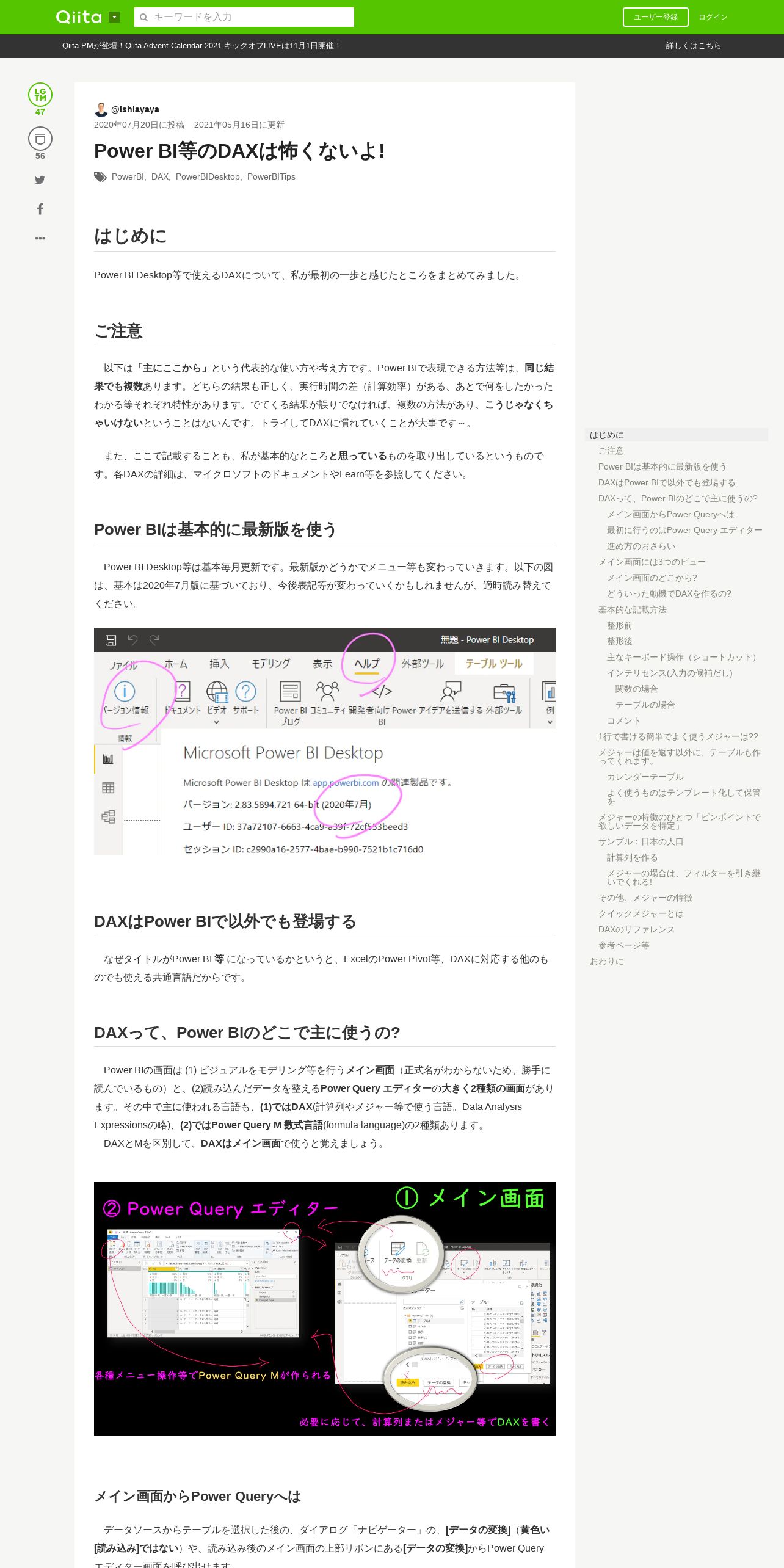Click the author avatar image

point(101,109)
